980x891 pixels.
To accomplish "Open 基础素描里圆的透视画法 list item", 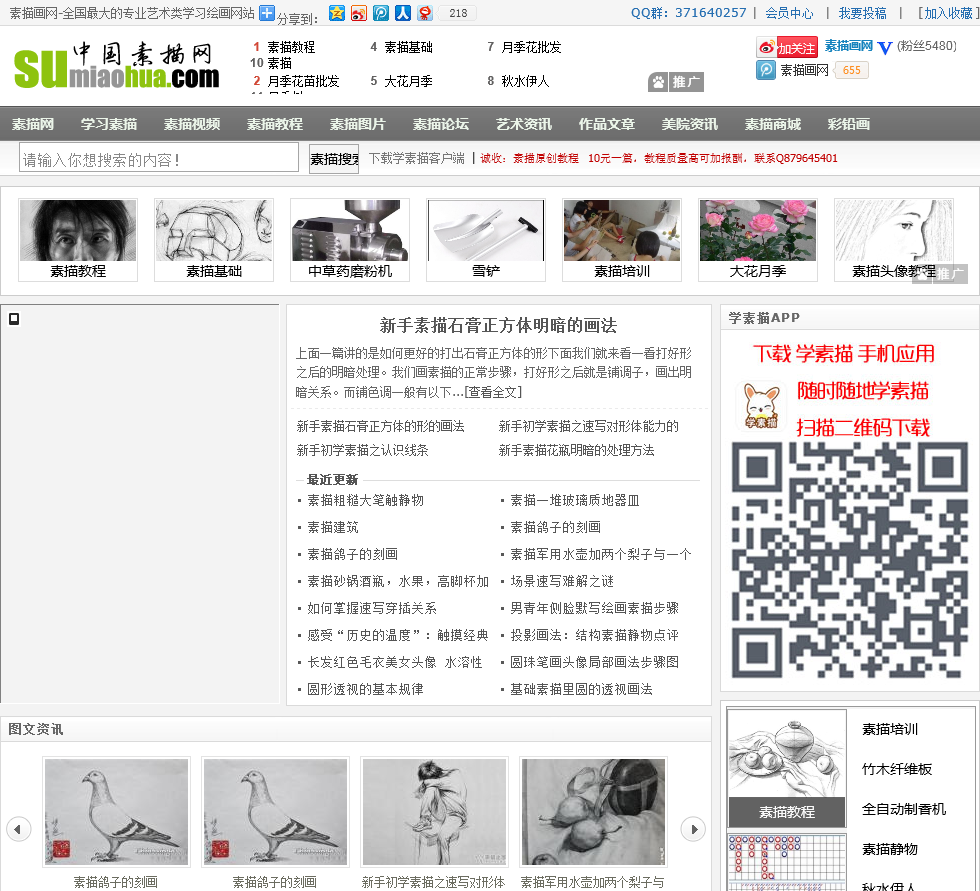I will [581, 689].
